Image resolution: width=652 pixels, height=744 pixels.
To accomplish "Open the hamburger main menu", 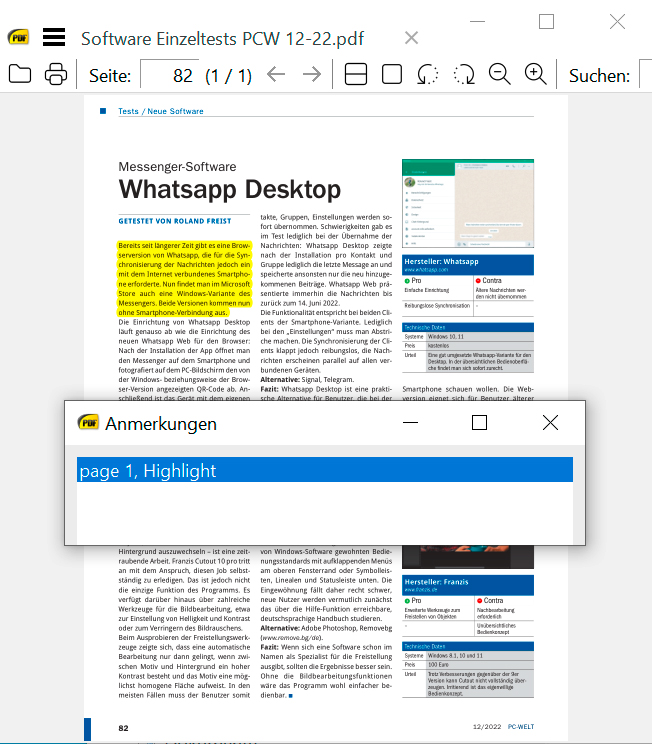I will click(54, 37).
